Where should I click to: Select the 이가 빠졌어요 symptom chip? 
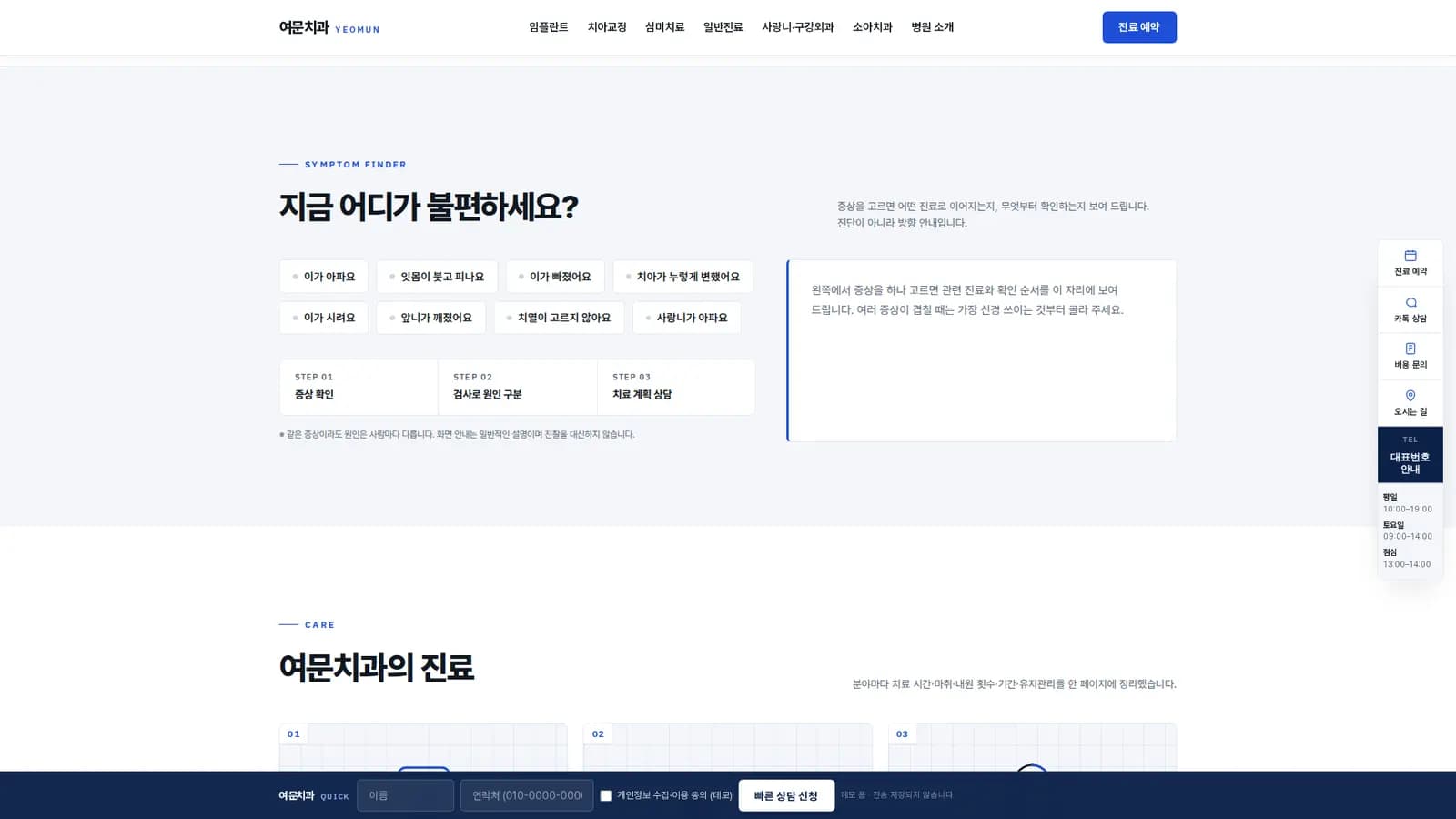(555, 277)
